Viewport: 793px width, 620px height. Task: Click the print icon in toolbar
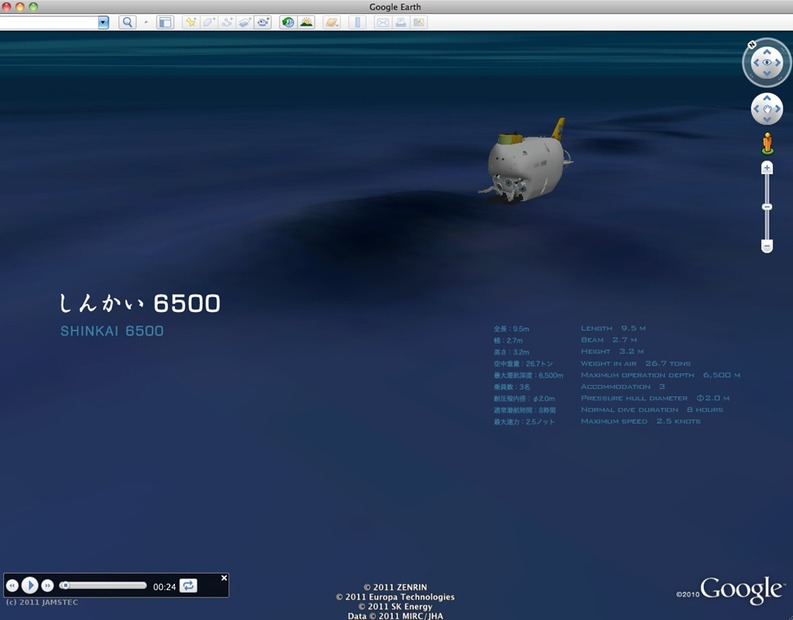(401, 22)
